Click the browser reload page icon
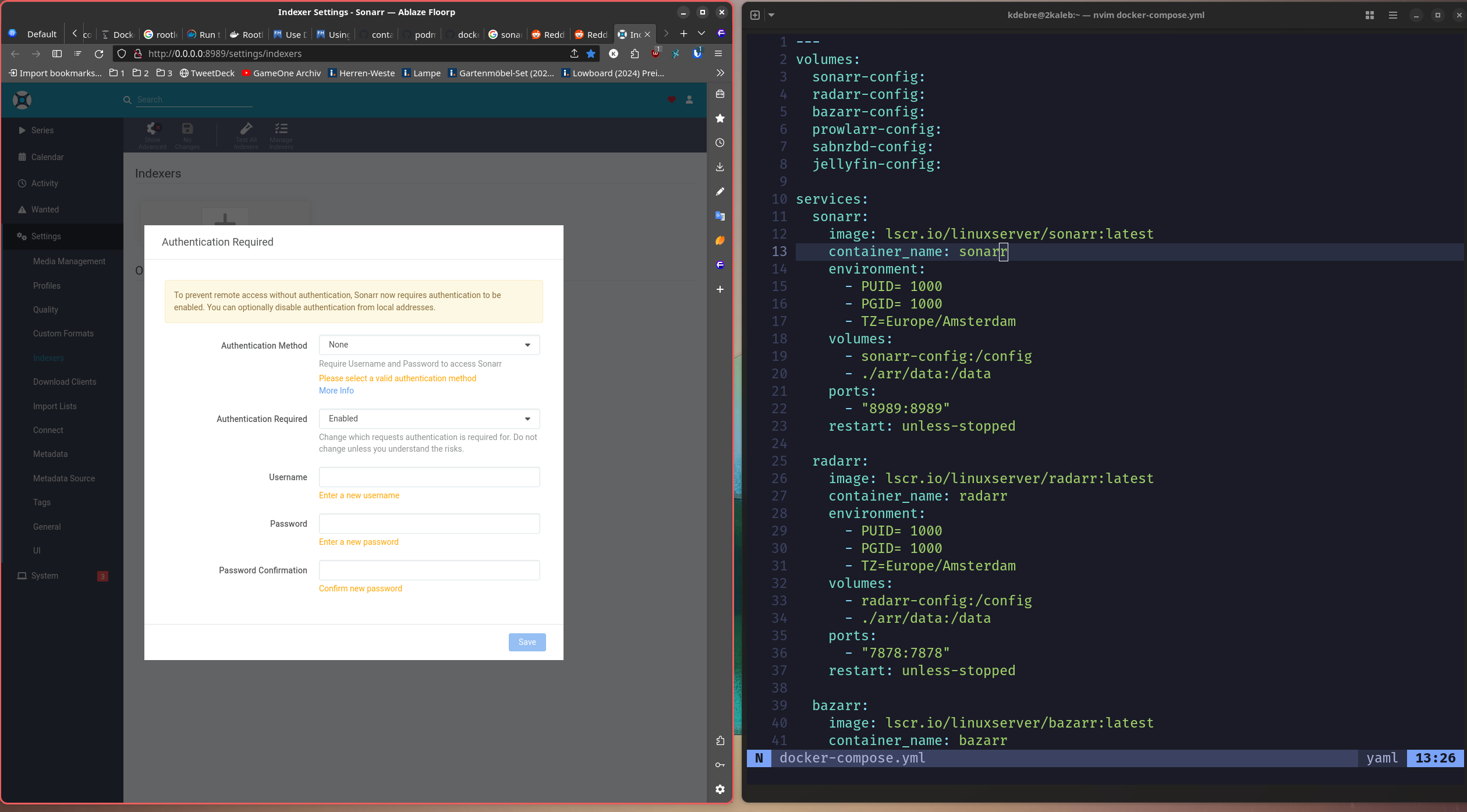 coord(99,54)
